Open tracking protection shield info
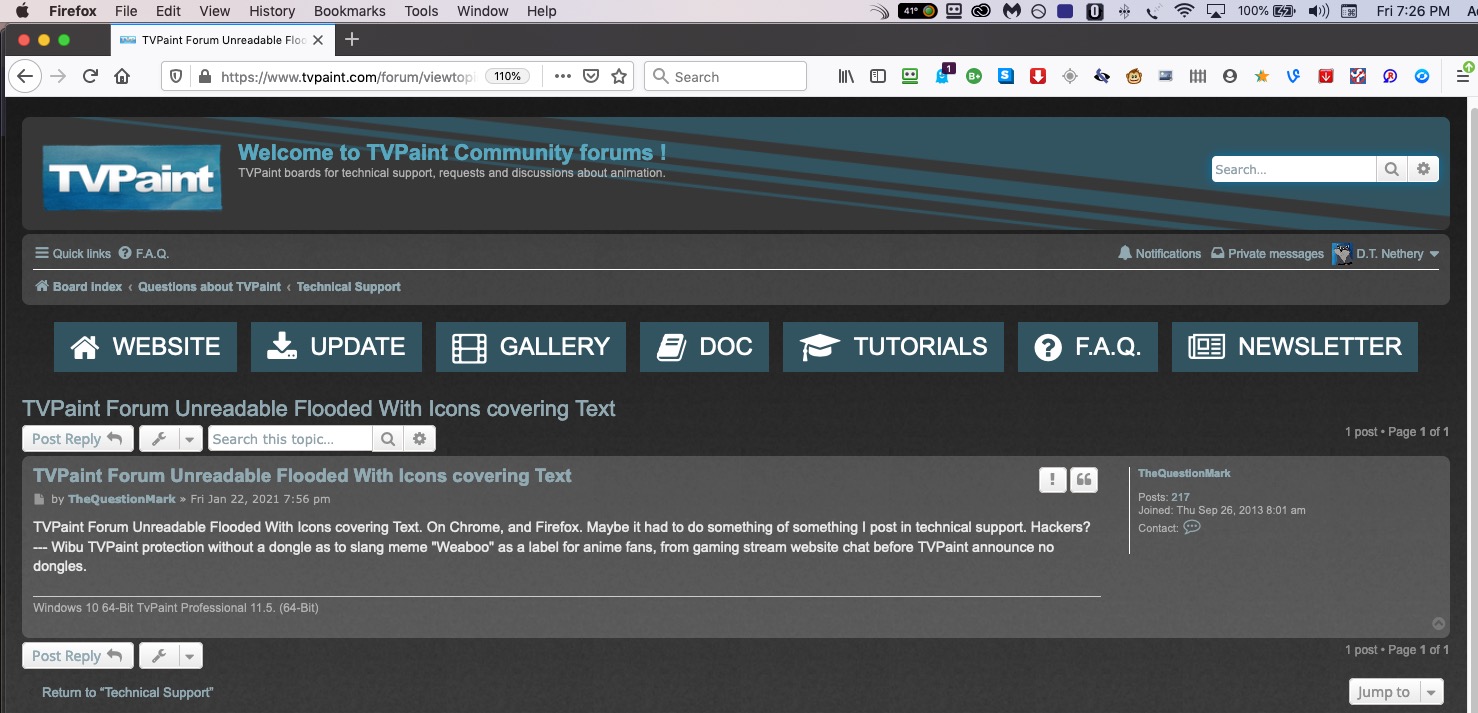 [176, 77]
